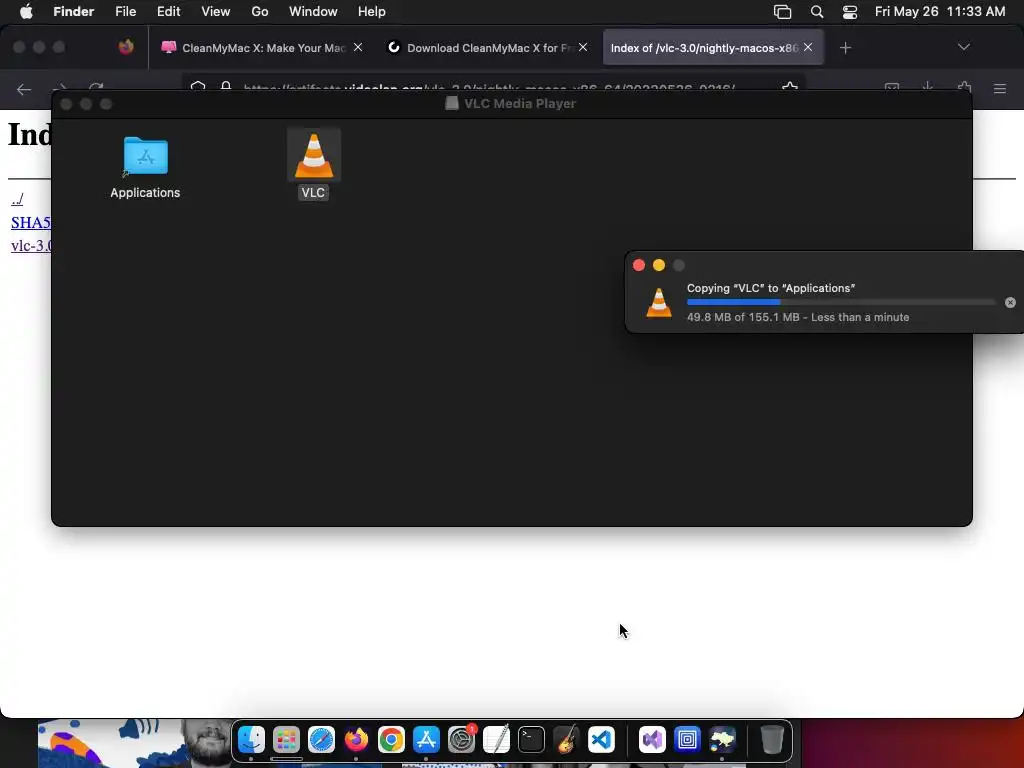
Task: Open the Help menu
Action: (372, 11)
